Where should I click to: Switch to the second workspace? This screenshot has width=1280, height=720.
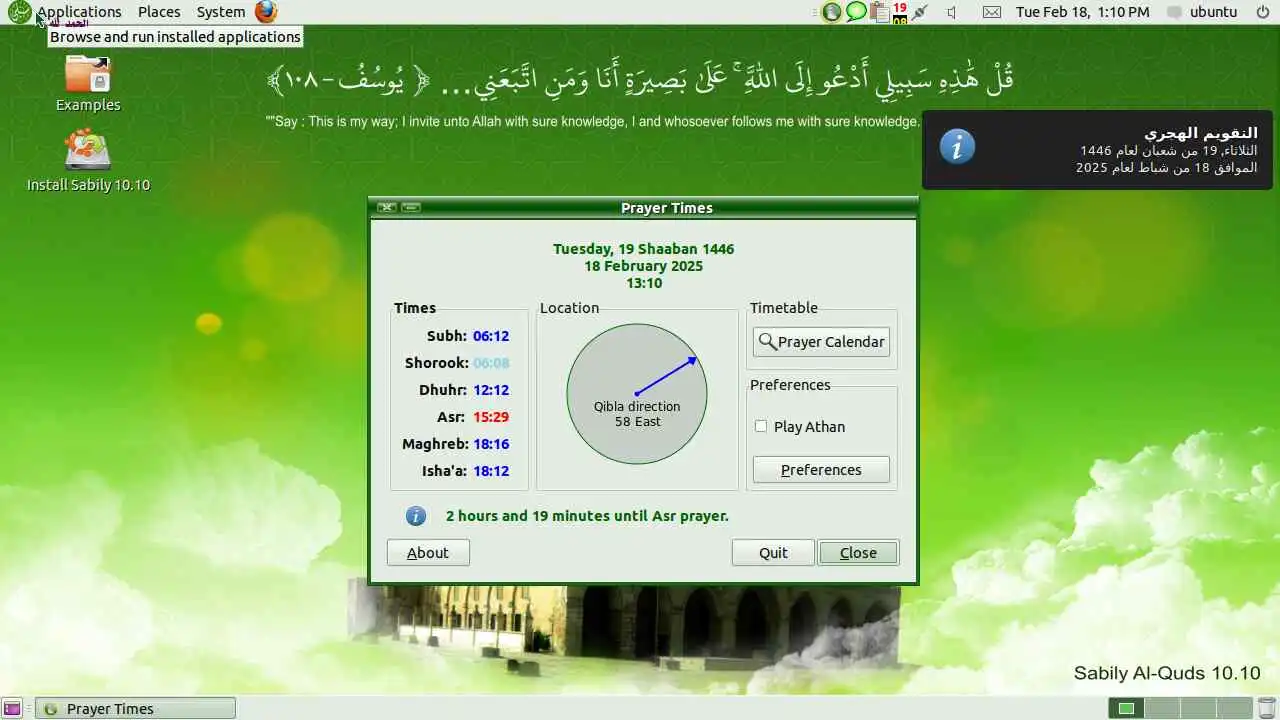[1160, 709]
